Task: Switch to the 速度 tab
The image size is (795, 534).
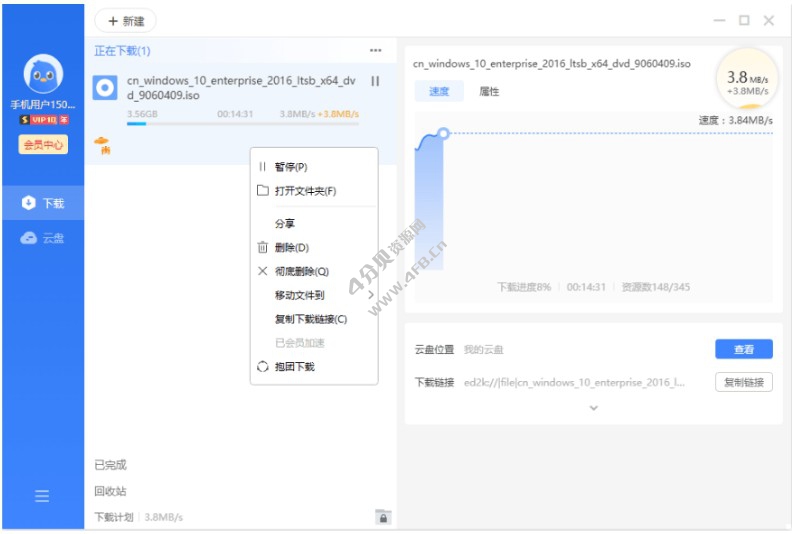Action: pos(439,91)
